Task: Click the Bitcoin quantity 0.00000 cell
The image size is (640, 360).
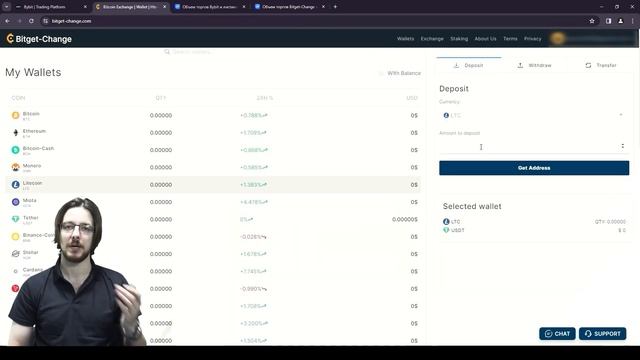Action: (161, 116)
